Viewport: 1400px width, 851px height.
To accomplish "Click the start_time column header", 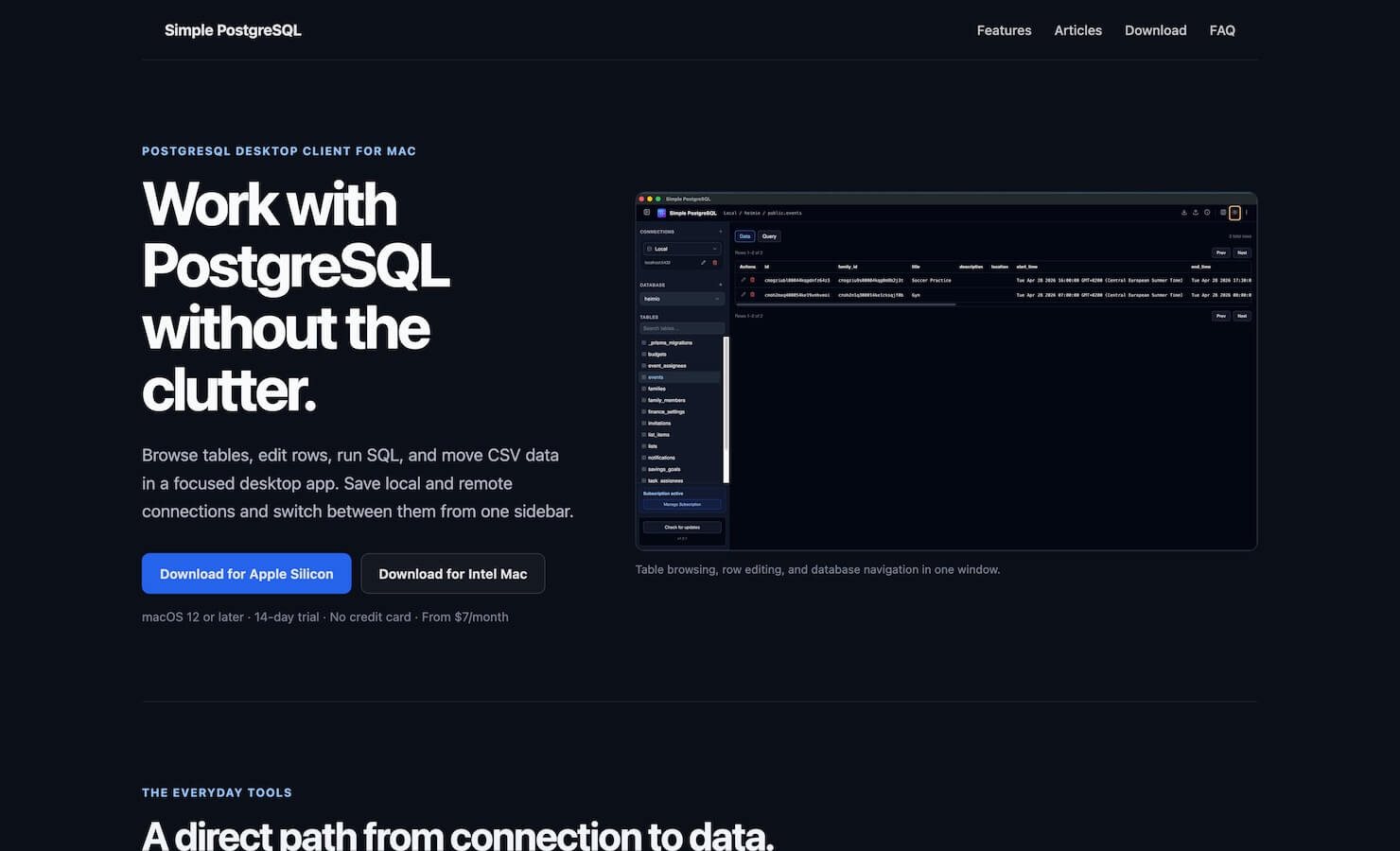I will pyautogui.click(x=1027, y=267).
